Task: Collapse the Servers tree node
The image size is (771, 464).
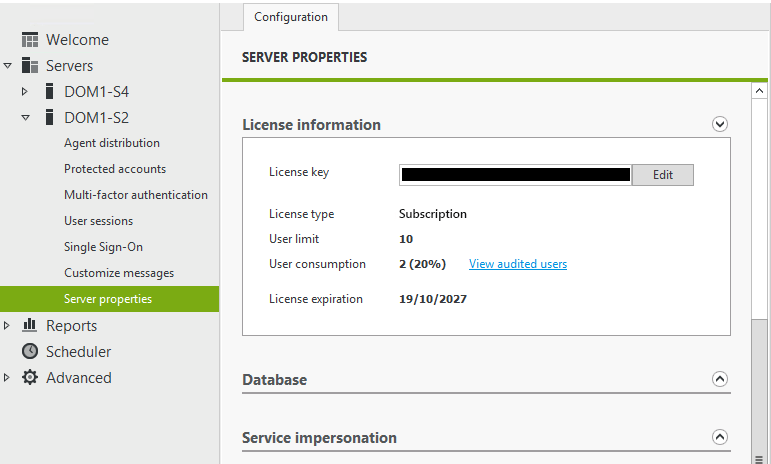Action: pyautogui.click(x=7, y=65)
